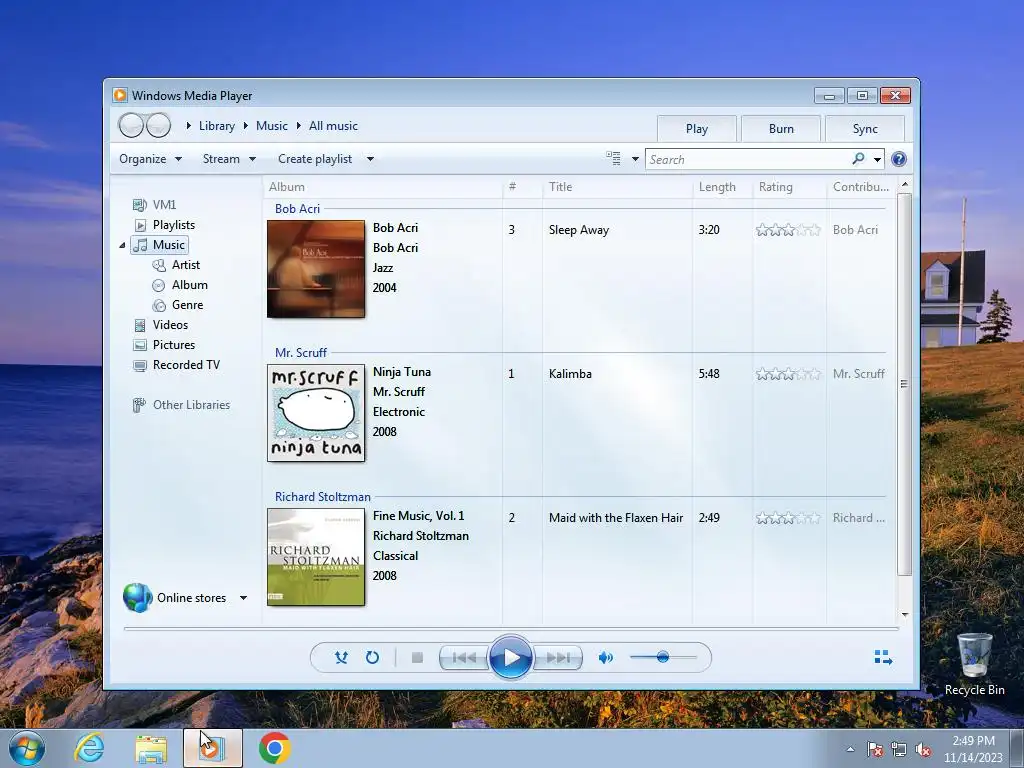This screenshot has width=1024, height=768.
Task: Open Recorded TV in the navigation pane
Action: point(177,365)
